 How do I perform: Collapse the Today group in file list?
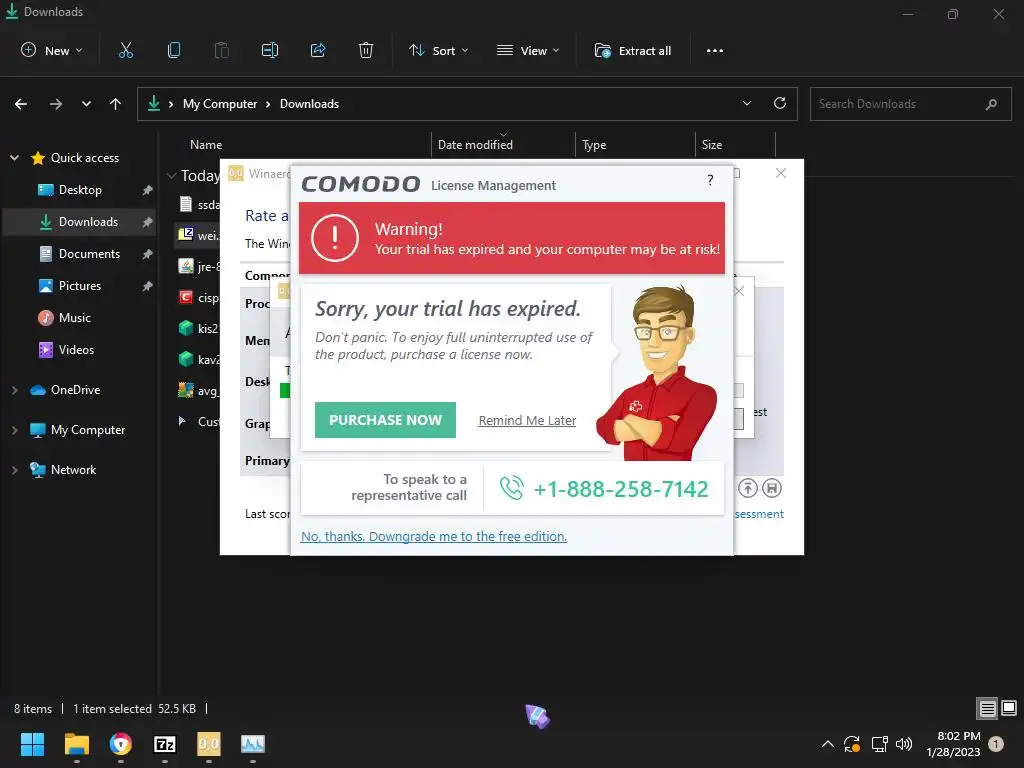point(171,176)
